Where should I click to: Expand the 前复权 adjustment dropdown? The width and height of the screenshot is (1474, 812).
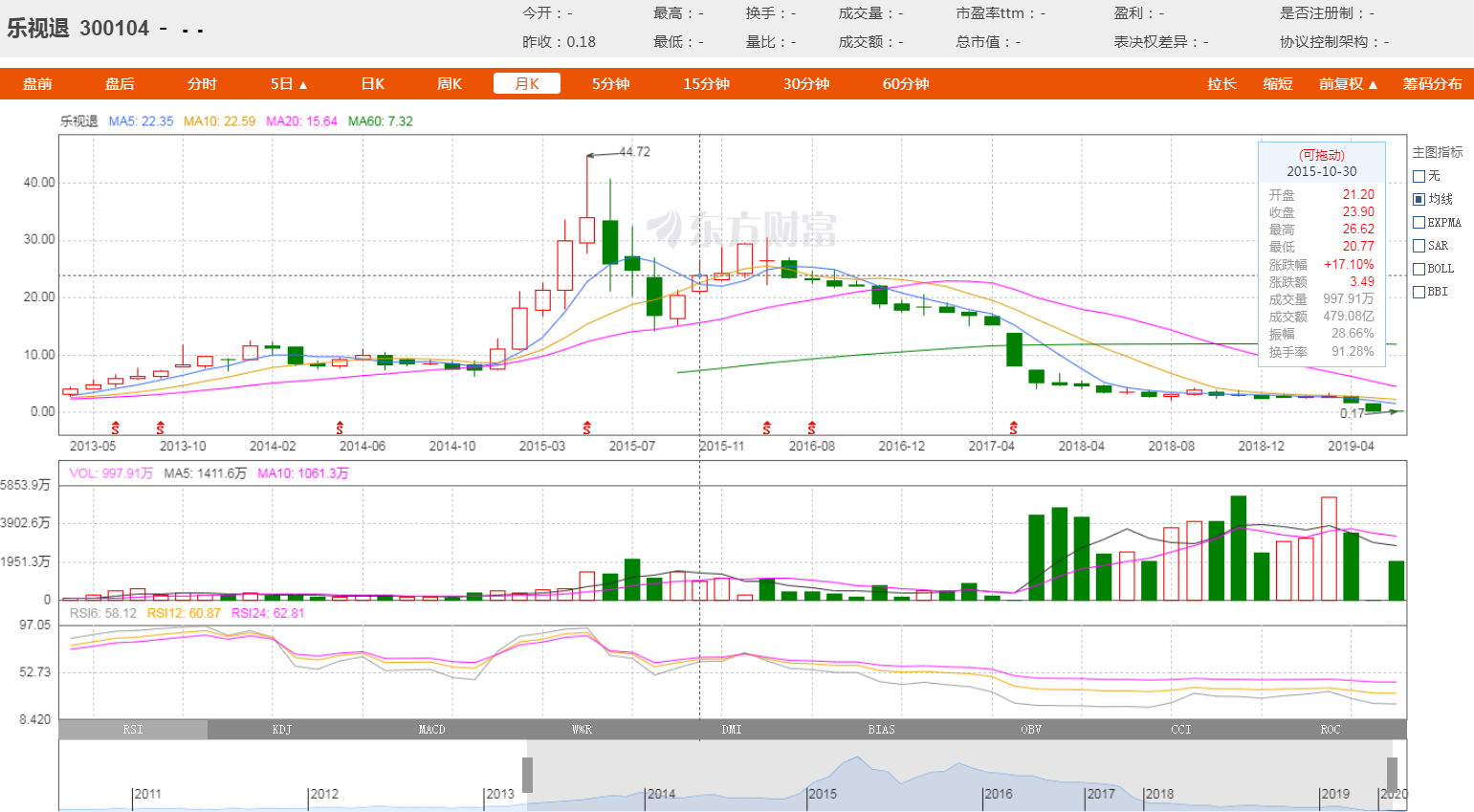pos(1349,84)
